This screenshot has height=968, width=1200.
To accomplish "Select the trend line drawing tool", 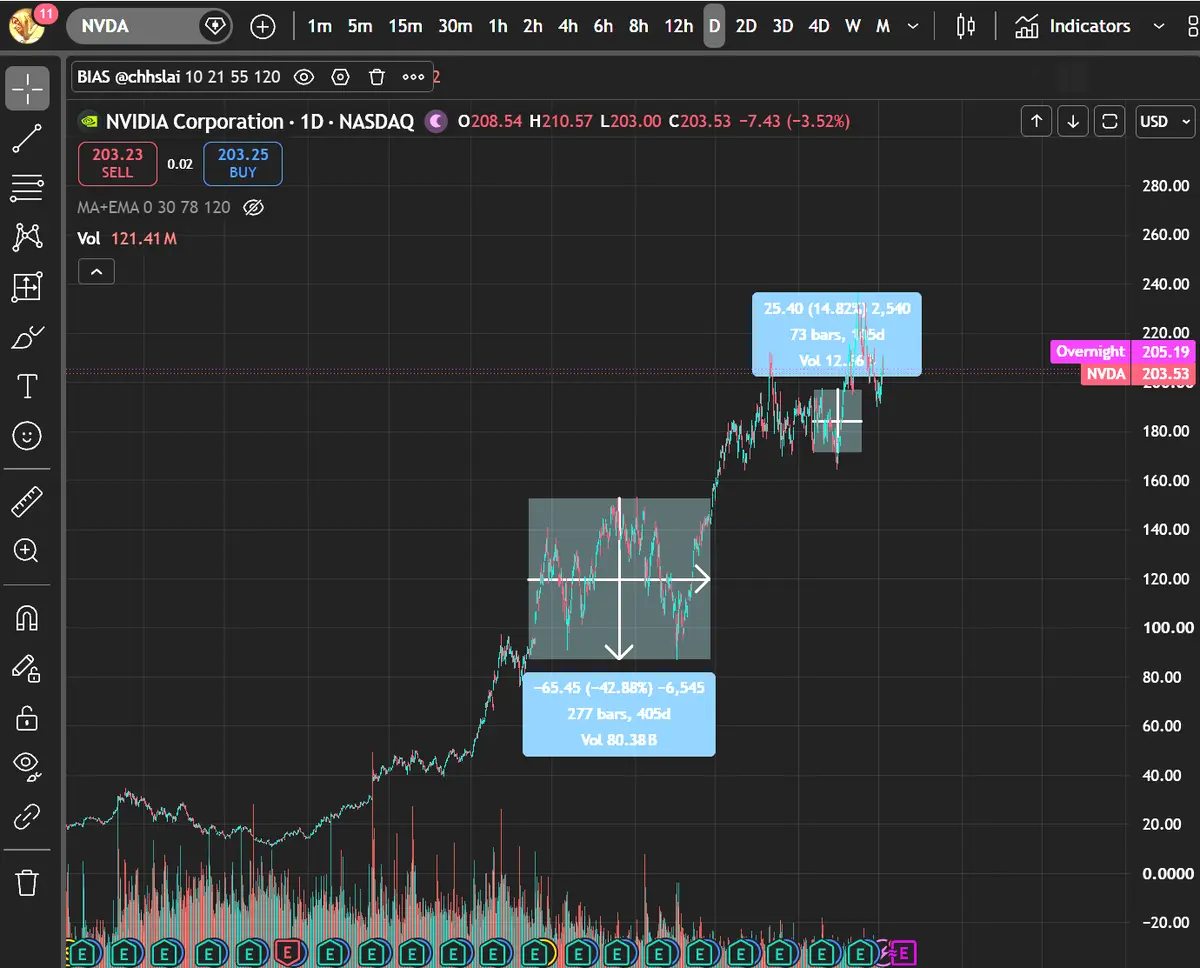I will click(27, 139).
